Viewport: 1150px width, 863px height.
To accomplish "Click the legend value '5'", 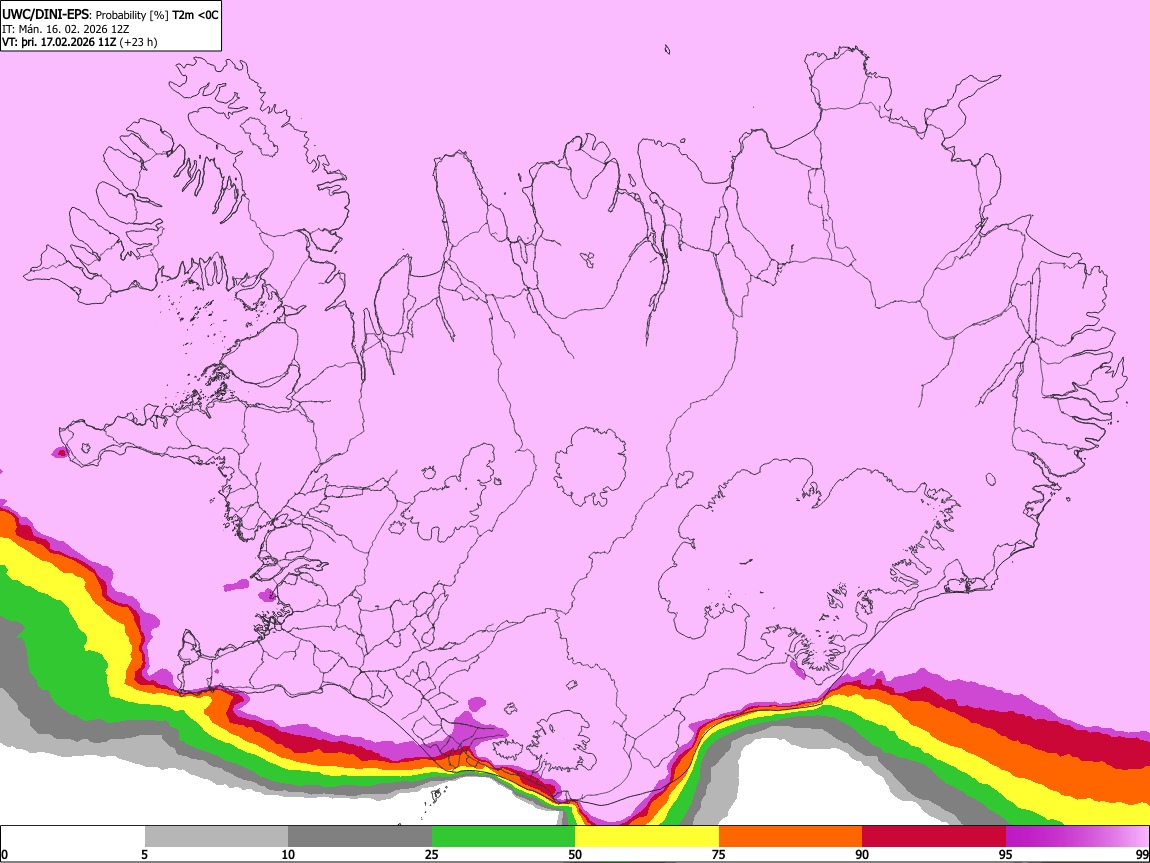I will (144, 854).
